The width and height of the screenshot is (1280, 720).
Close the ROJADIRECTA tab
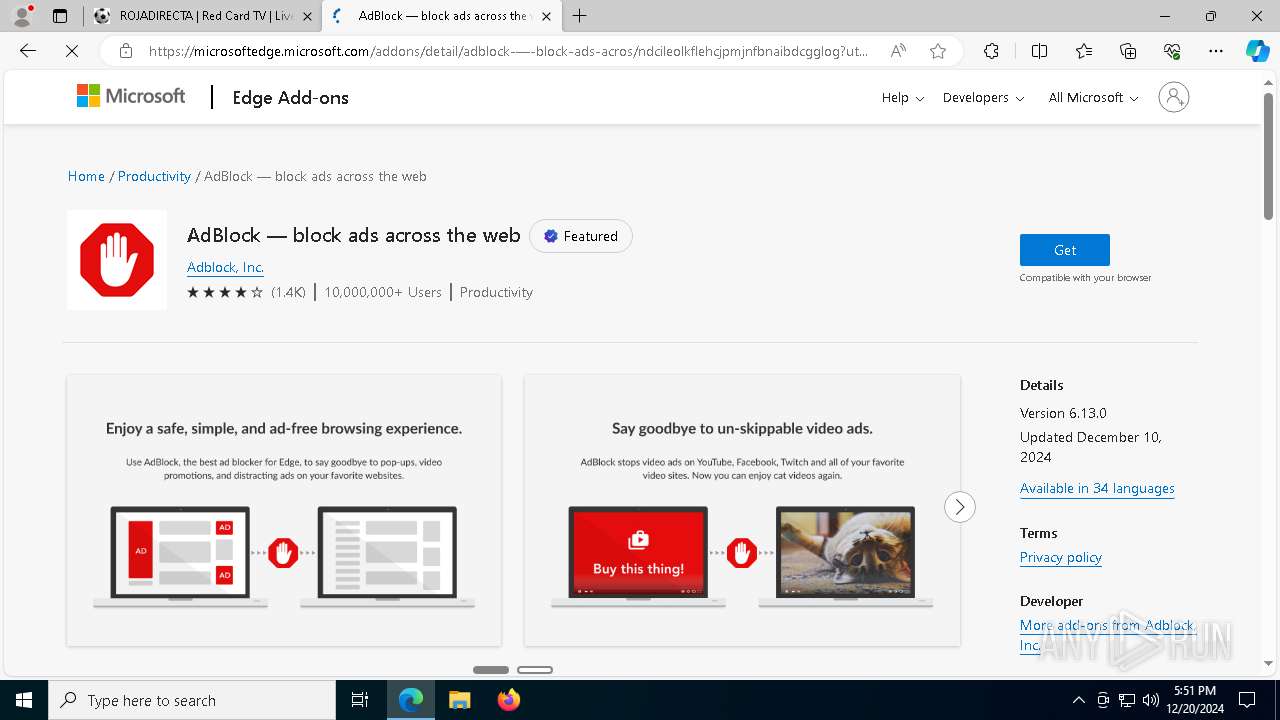(307, 16)
